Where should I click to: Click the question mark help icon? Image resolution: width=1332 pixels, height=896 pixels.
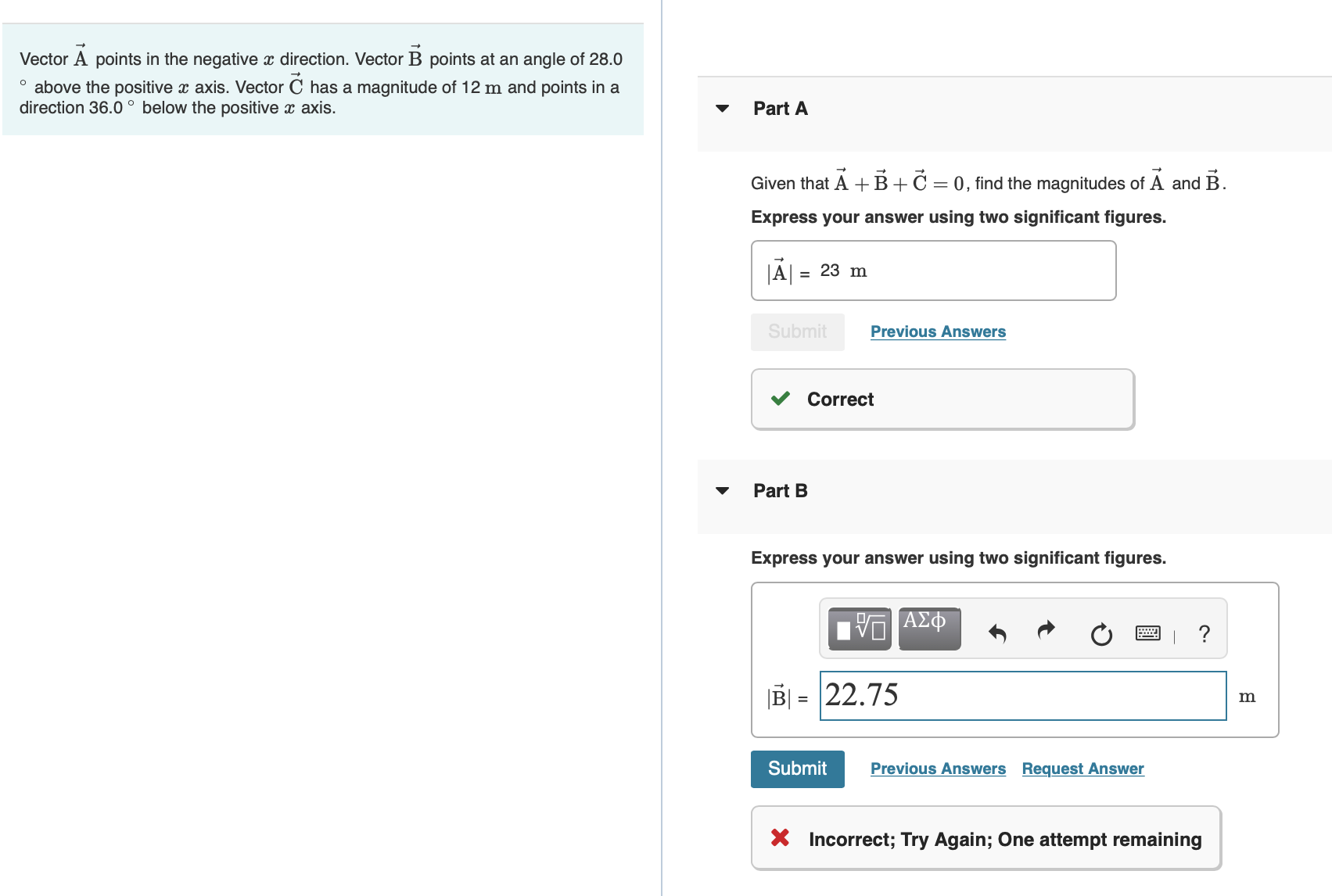point(1203,633)
